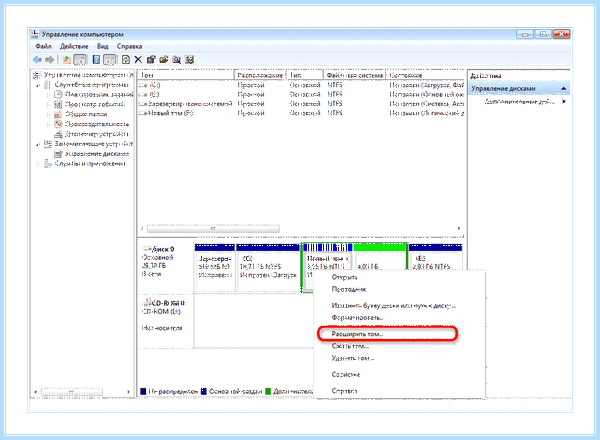Open the Файл menu
The image size is (600, 440).
(43, 46)
